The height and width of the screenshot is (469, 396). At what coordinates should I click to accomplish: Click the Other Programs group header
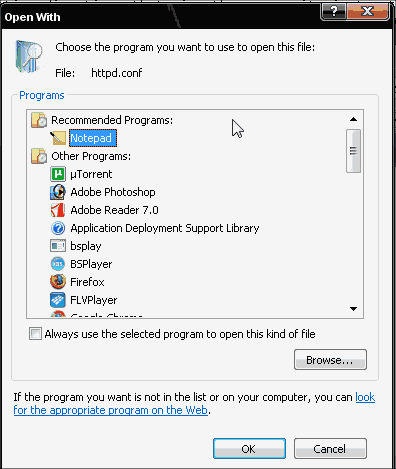91,156
